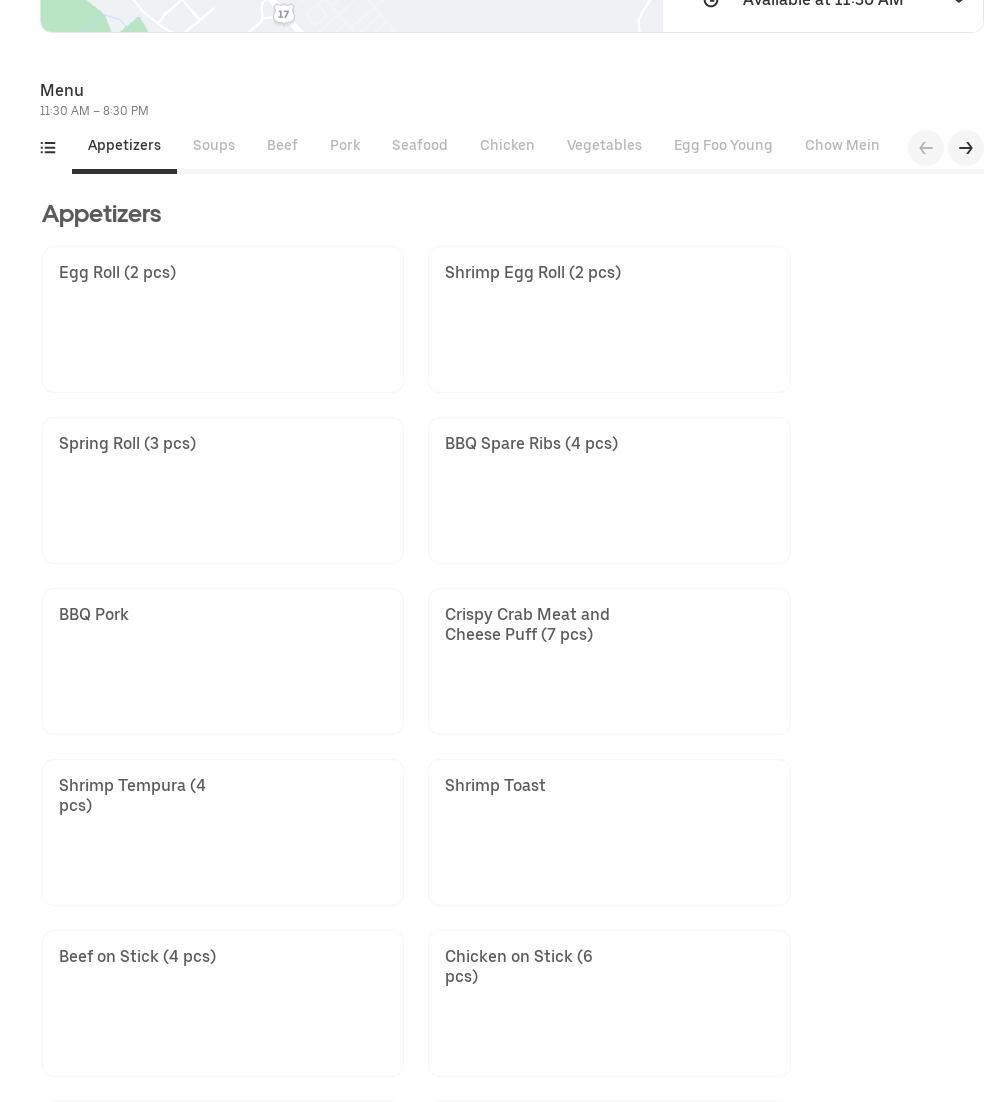Choose the Spring Roll (3 pcs) card
The height and width of the screenshot is (1102, 1004).
click(x=223, y=491)
